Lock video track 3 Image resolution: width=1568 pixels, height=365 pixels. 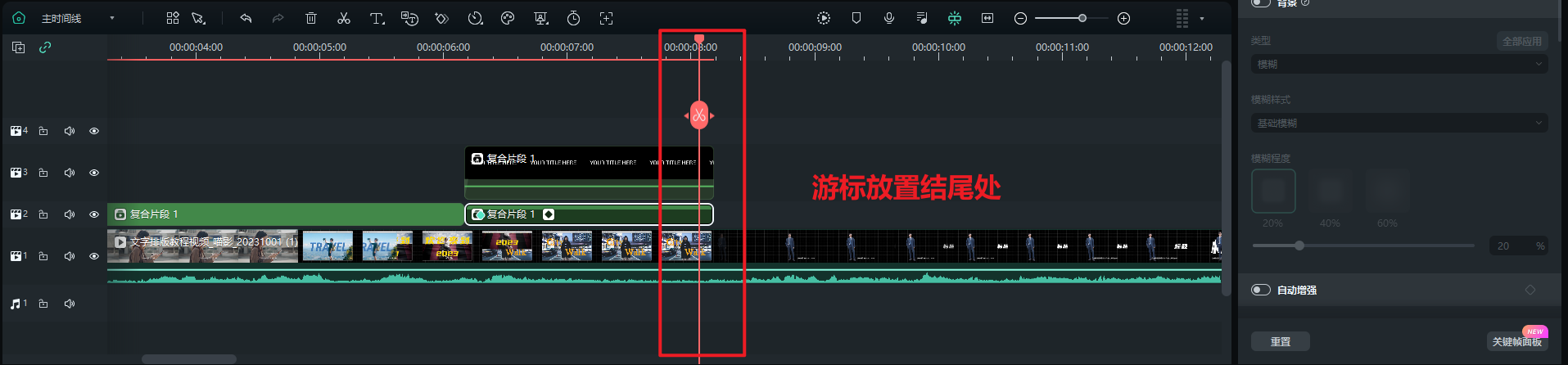[x=43, y=173]
